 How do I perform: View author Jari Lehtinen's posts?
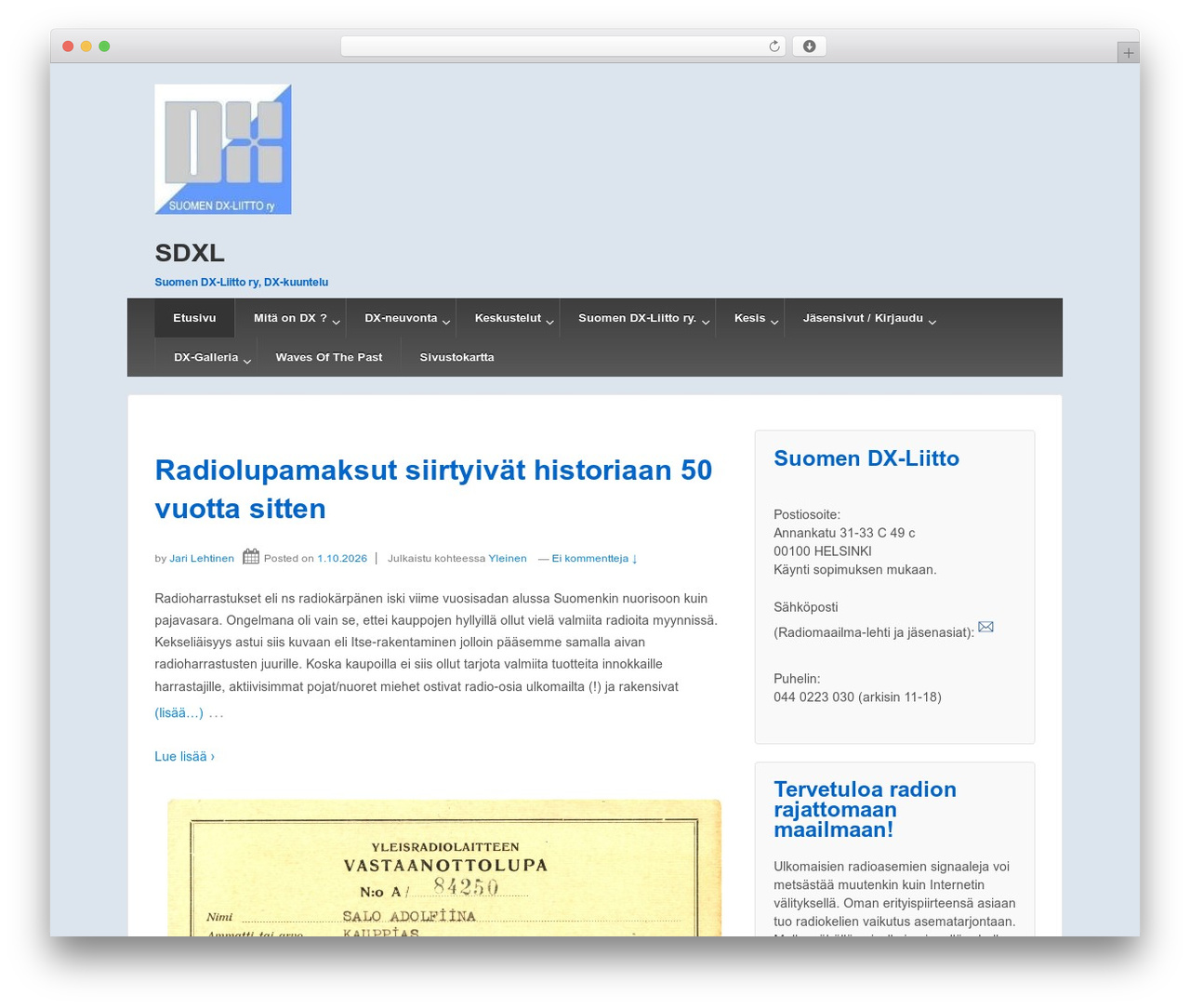tap(202, 559)
